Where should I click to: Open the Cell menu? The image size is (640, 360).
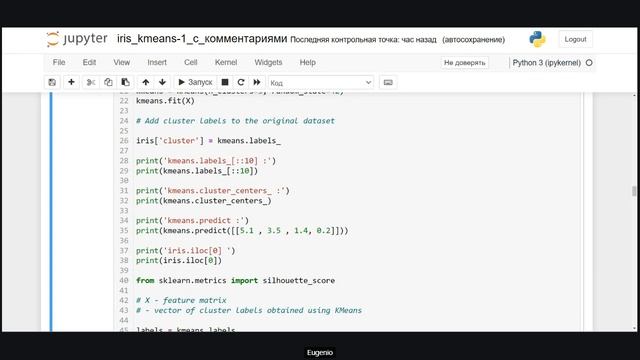[x=191, y=62]
